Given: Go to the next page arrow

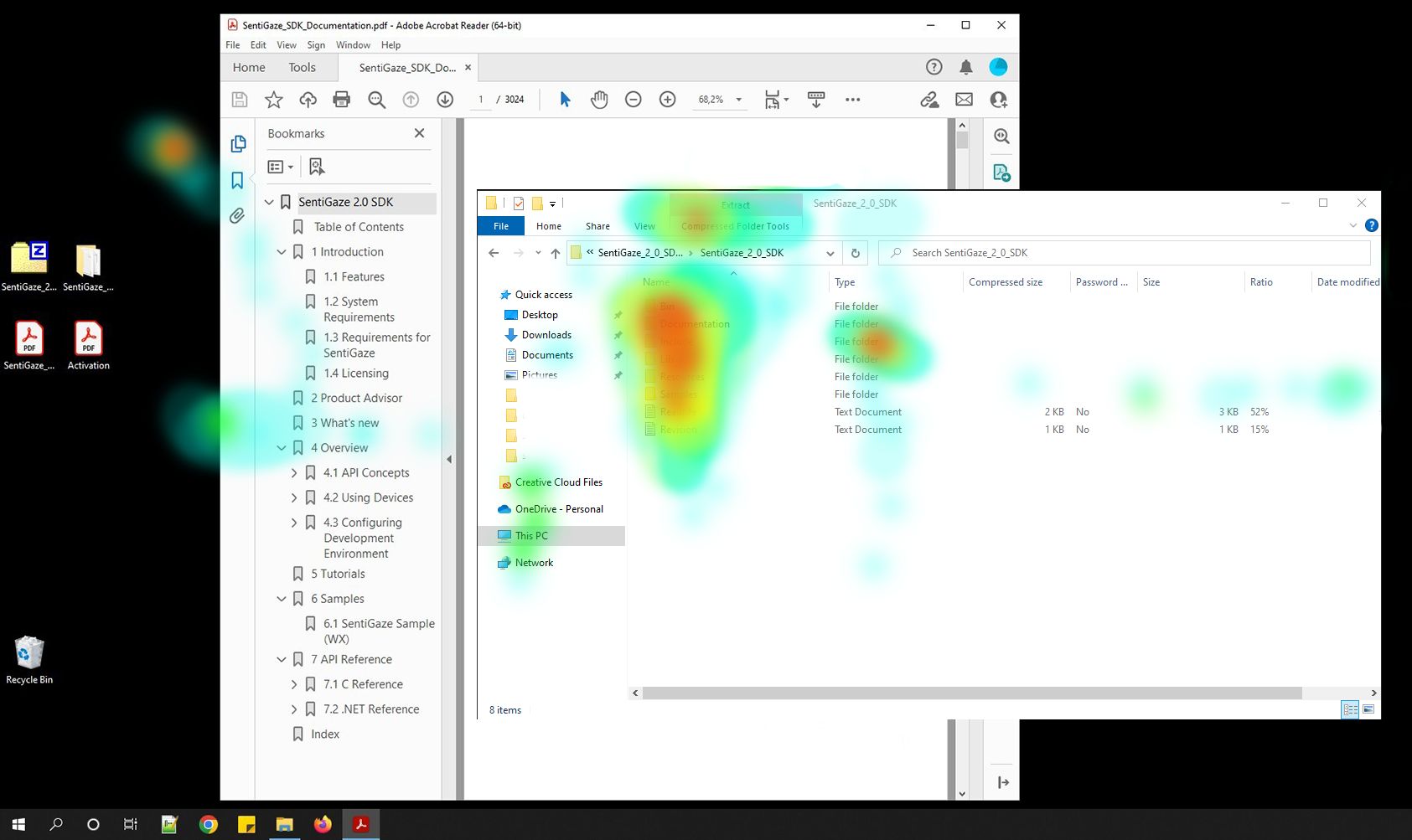Looking at the screenshot, I should pyautogui.click(x=445, y=100).
